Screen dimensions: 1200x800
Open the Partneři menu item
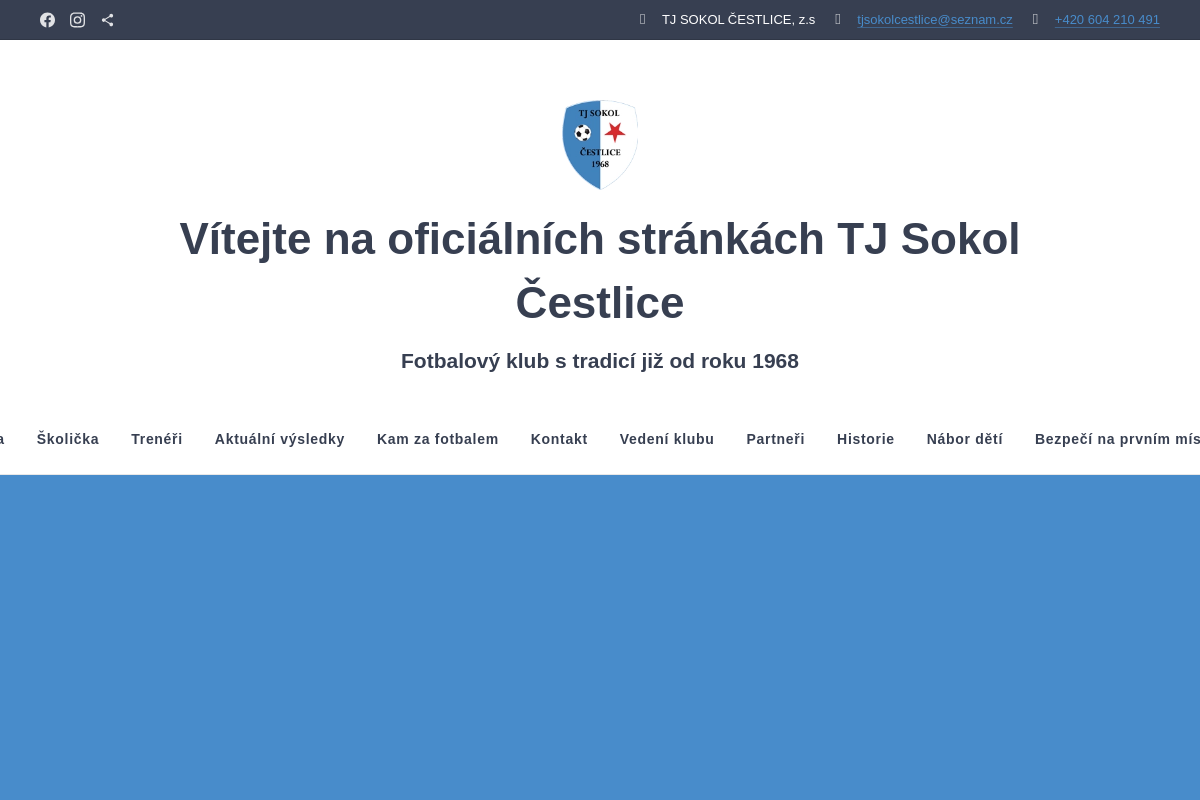point(776,439)
